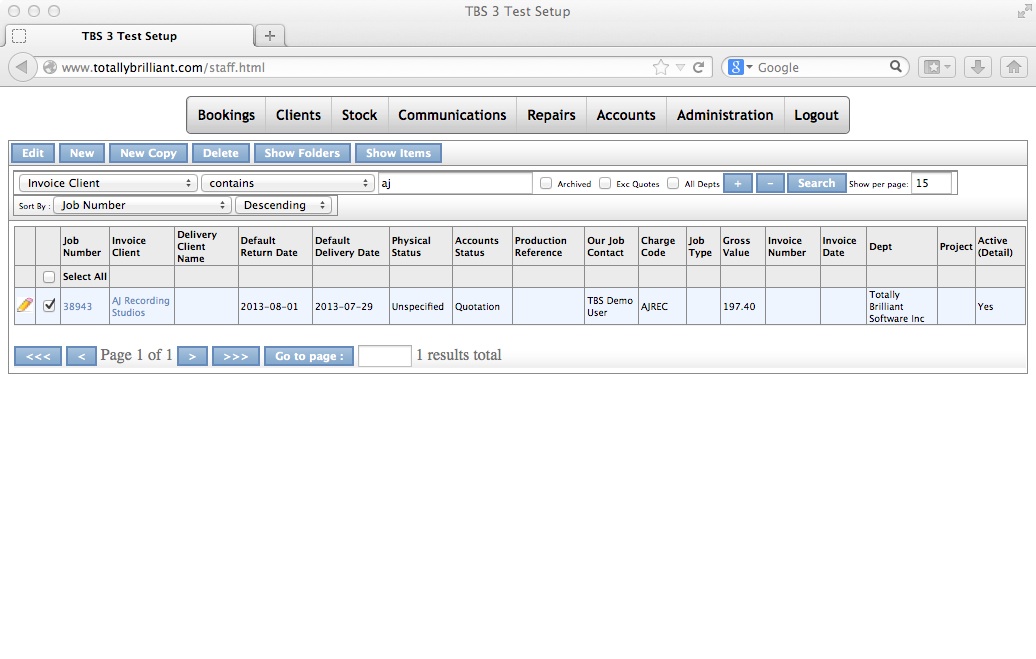Reload the page with refresh icon
This screenshot has width=1036, height=659.
coord(698,67)
